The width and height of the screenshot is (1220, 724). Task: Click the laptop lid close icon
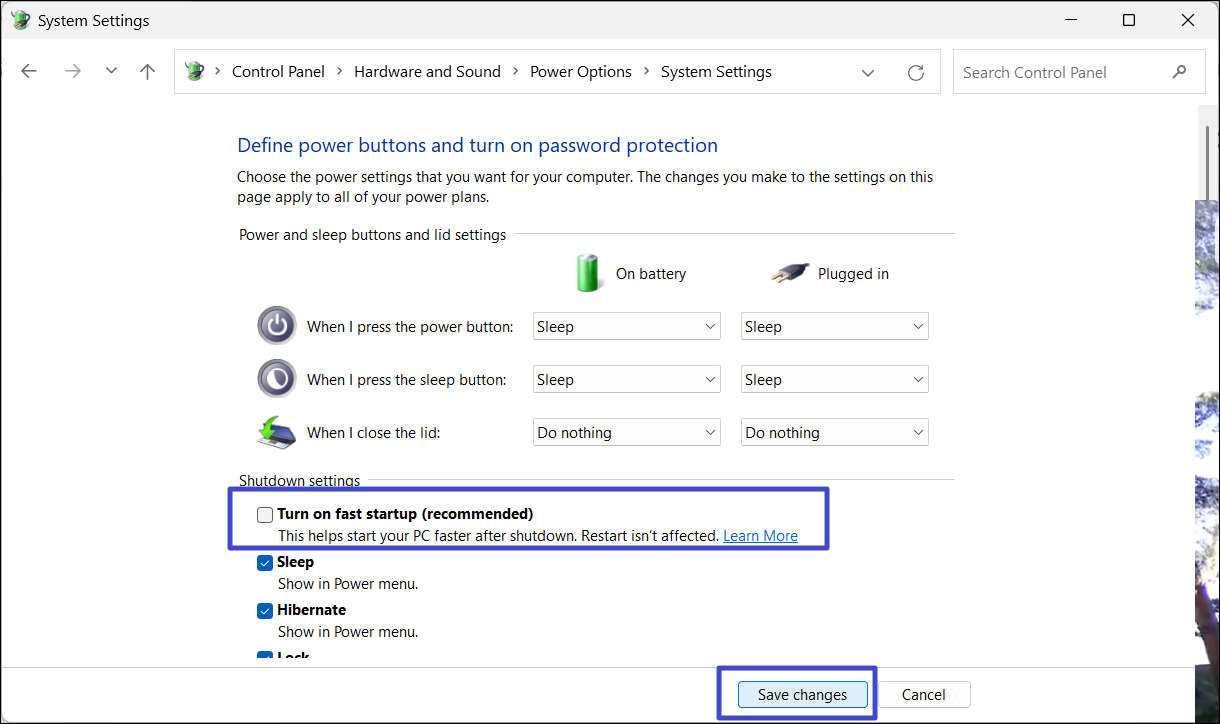pos(277,432)
